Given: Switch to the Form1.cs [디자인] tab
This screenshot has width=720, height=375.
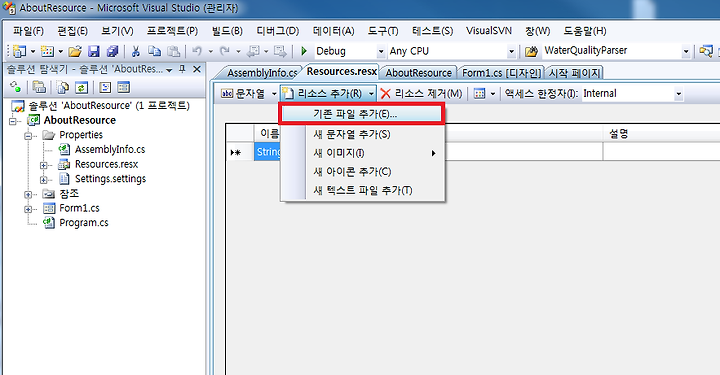Looking at the screenshot, I should [x=501, y=73].
